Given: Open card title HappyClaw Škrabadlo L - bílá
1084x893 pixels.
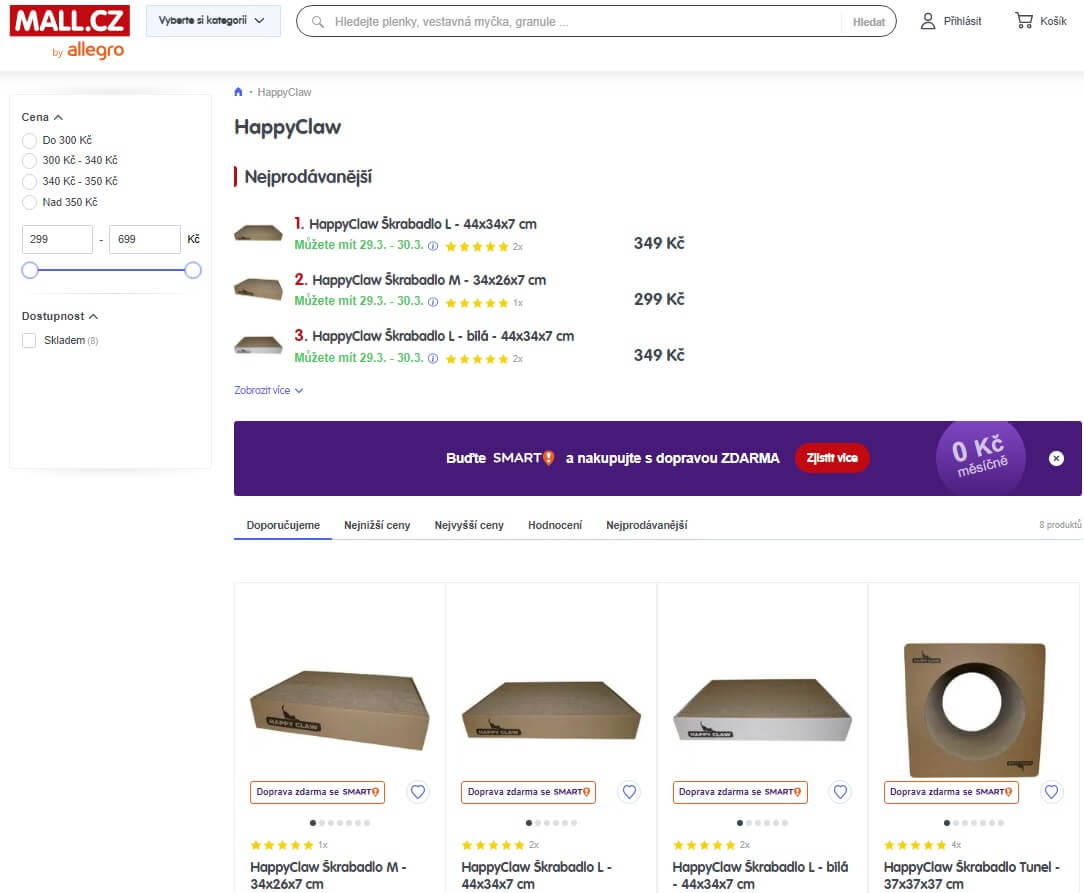Looking at the screenshot, I should (760, 875).
